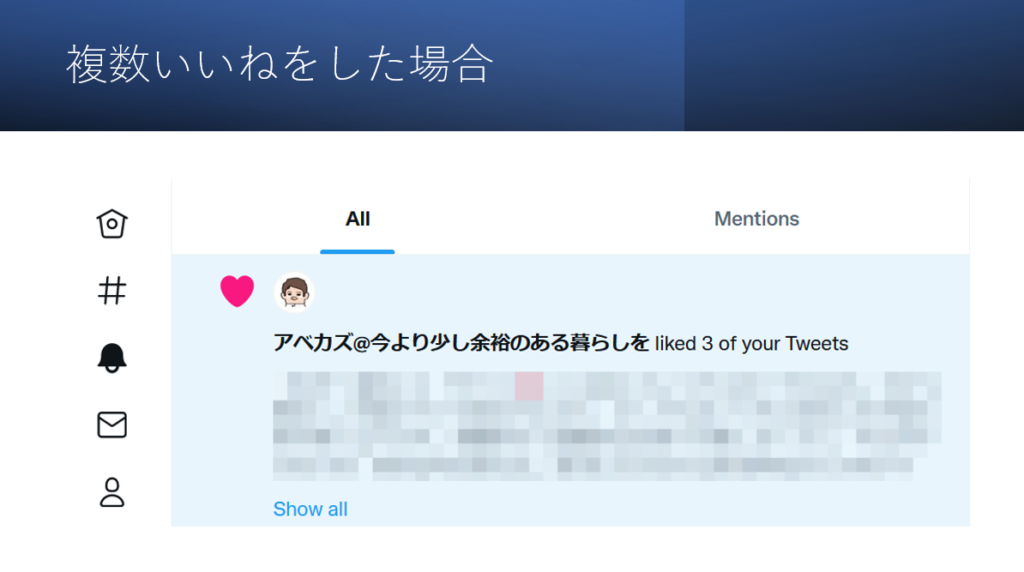Image resolution: width=1024 pixels, height=572 pixels.
Task: Switch to the Mentions tab
Action: pyautogui.click(x=757, y=219)
